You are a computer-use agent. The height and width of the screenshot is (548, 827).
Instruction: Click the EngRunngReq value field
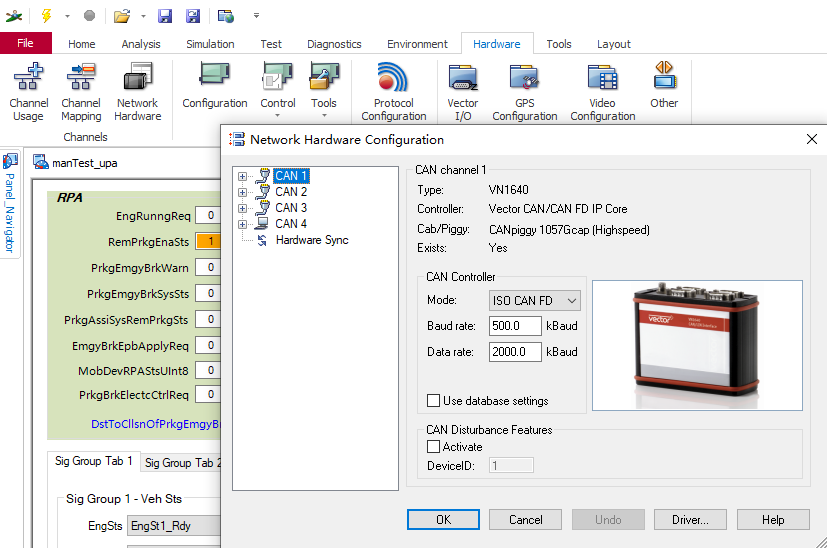pos(208,216)
